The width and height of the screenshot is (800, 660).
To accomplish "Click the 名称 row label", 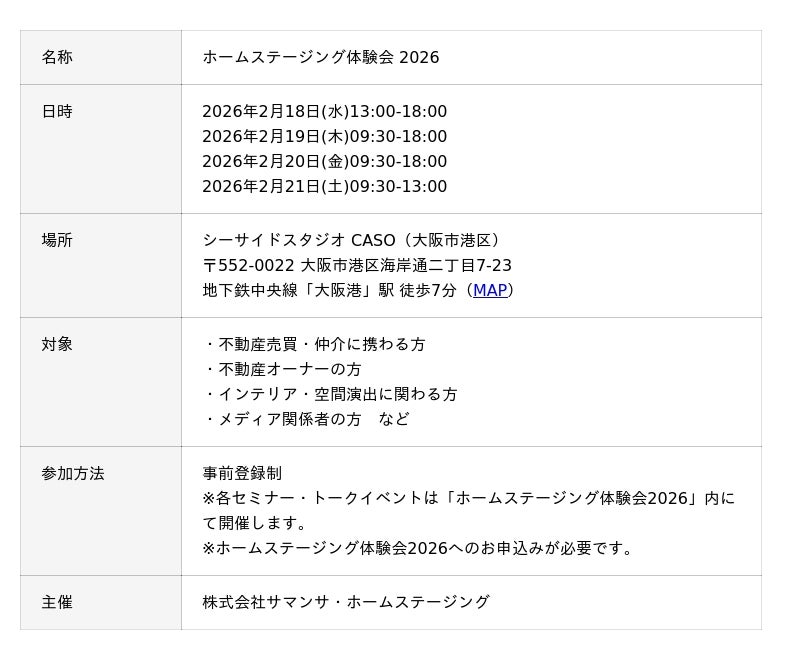I will click(57, 57).
